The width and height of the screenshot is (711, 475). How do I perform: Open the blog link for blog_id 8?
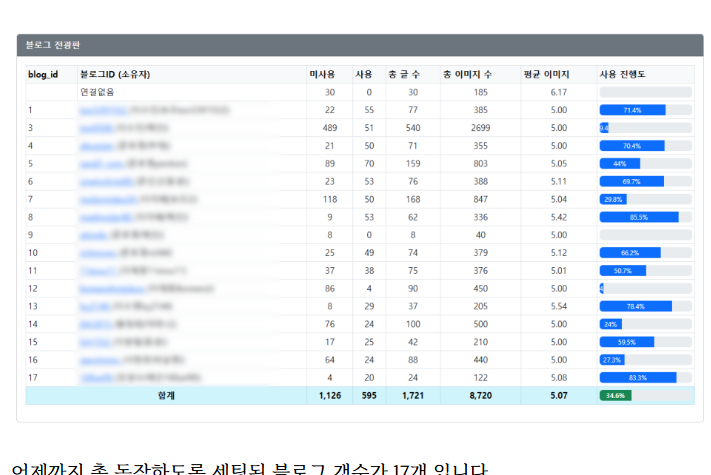(x=107, y=218)
